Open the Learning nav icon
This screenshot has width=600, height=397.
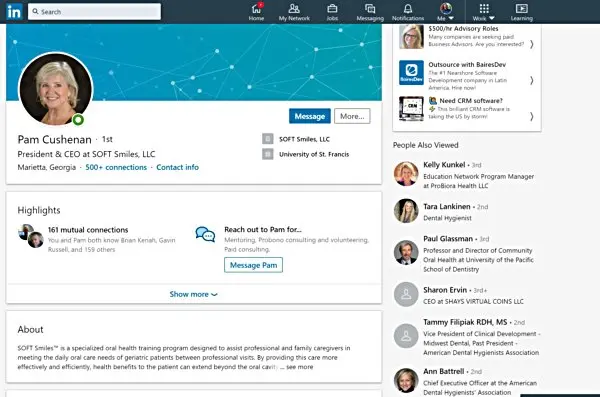click(522, 12)
